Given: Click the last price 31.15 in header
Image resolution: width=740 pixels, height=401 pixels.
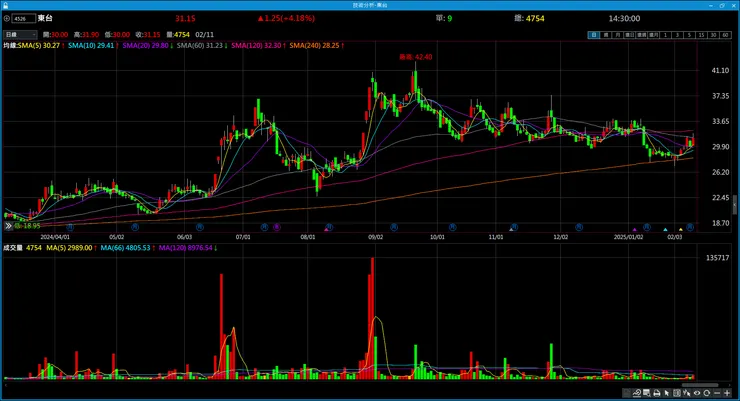Looking at the screenshot, I should (185, 18).
